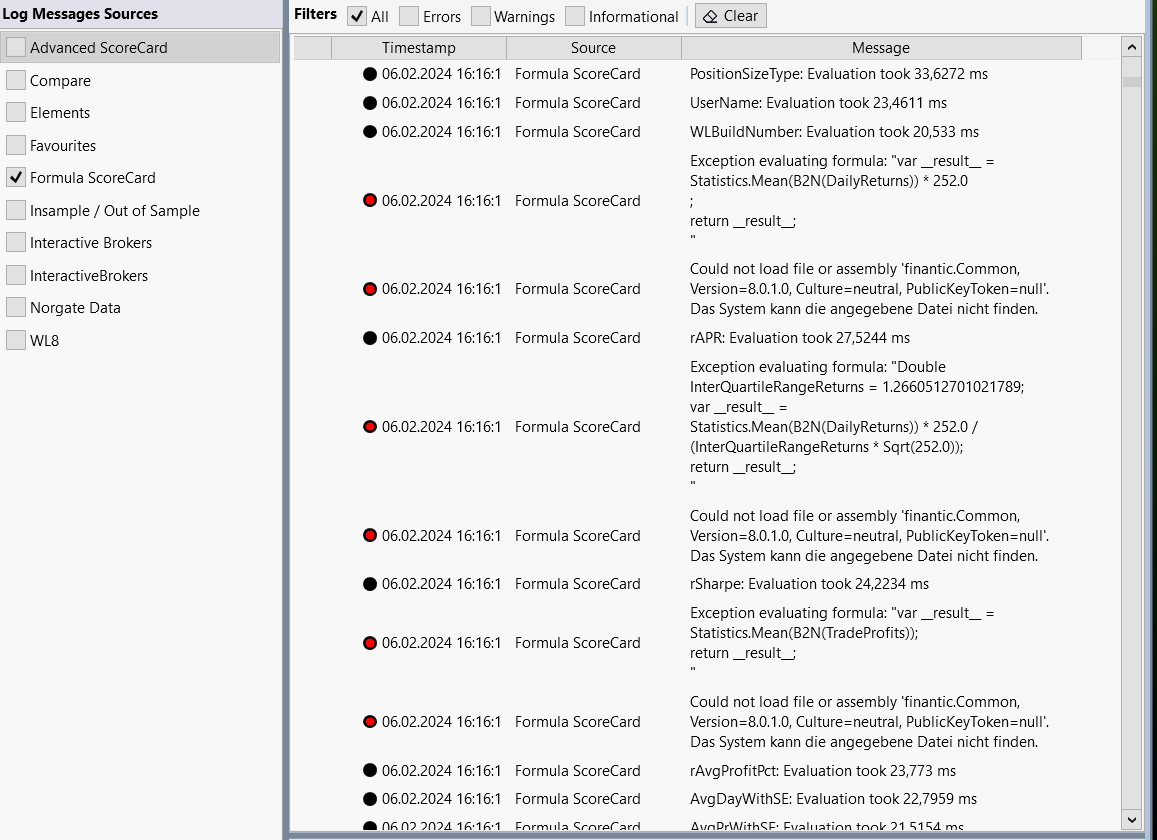Click the Source column header

pos(593,48)
